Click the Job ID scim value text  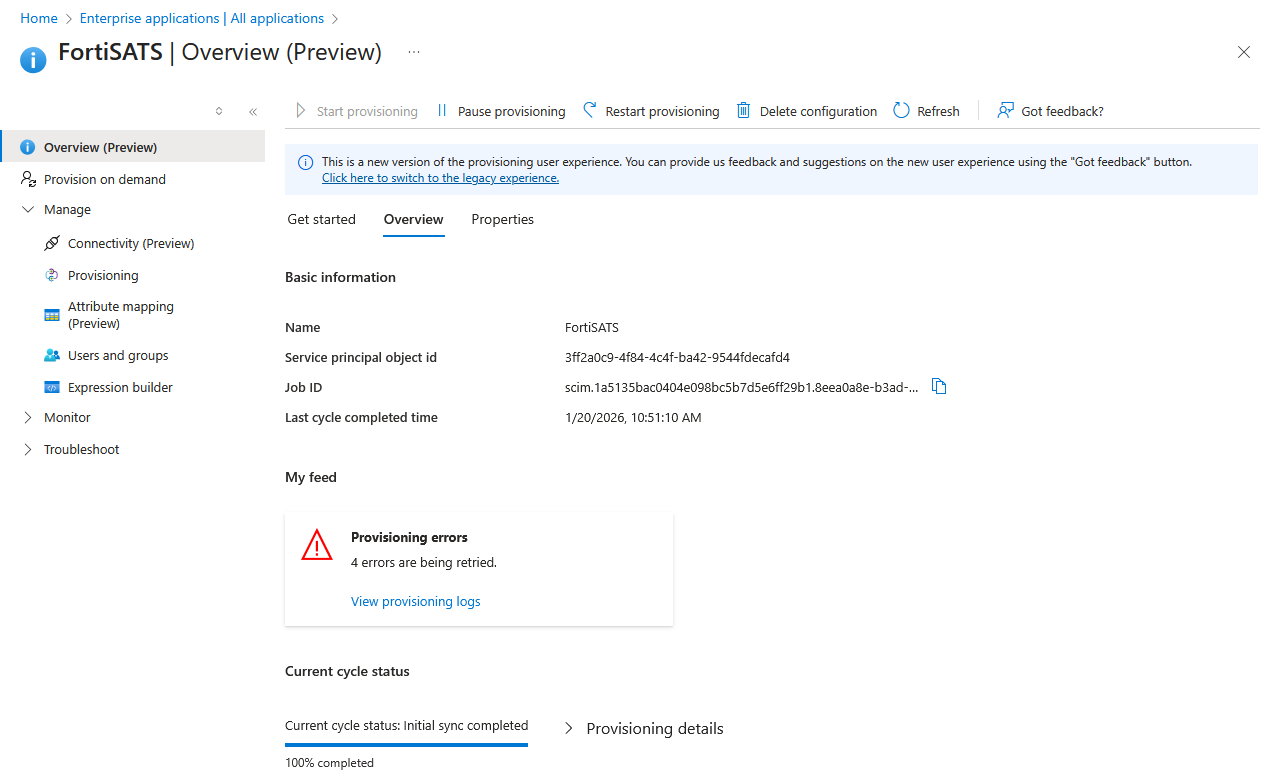742,387
